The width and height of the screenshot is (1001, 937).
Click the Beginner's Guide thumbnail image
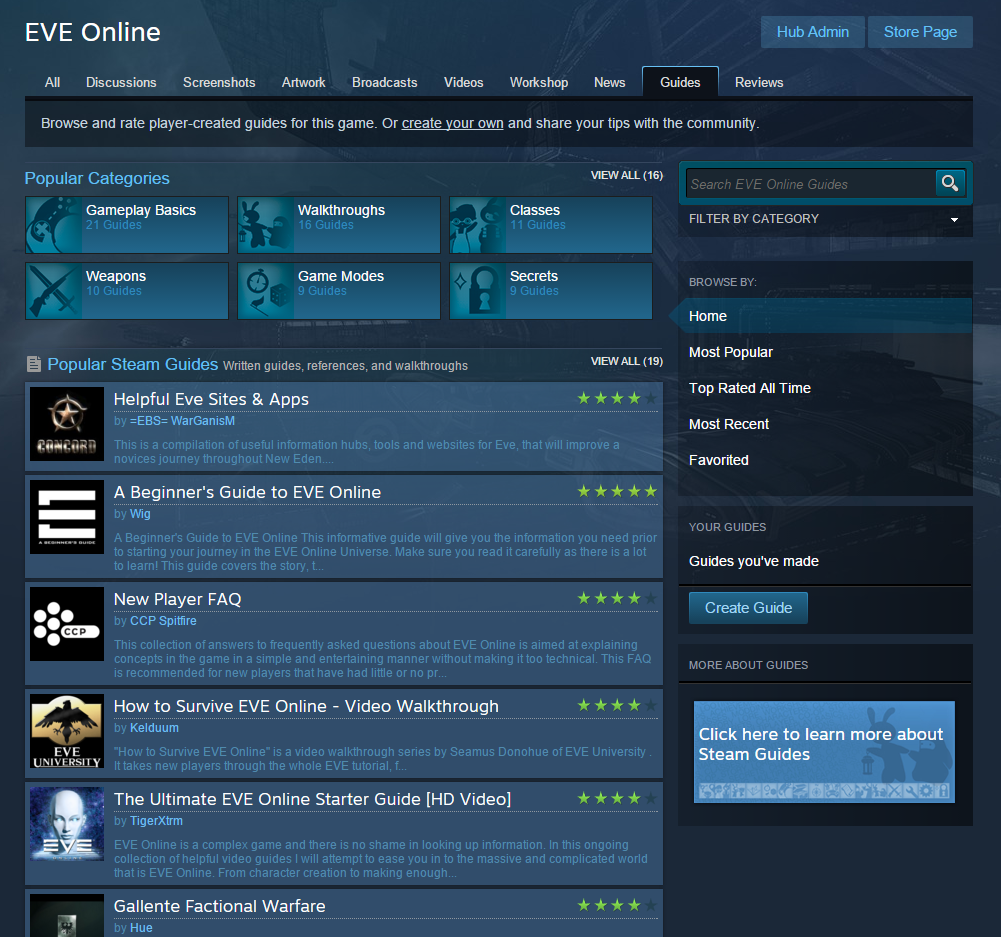coord(67,517)
